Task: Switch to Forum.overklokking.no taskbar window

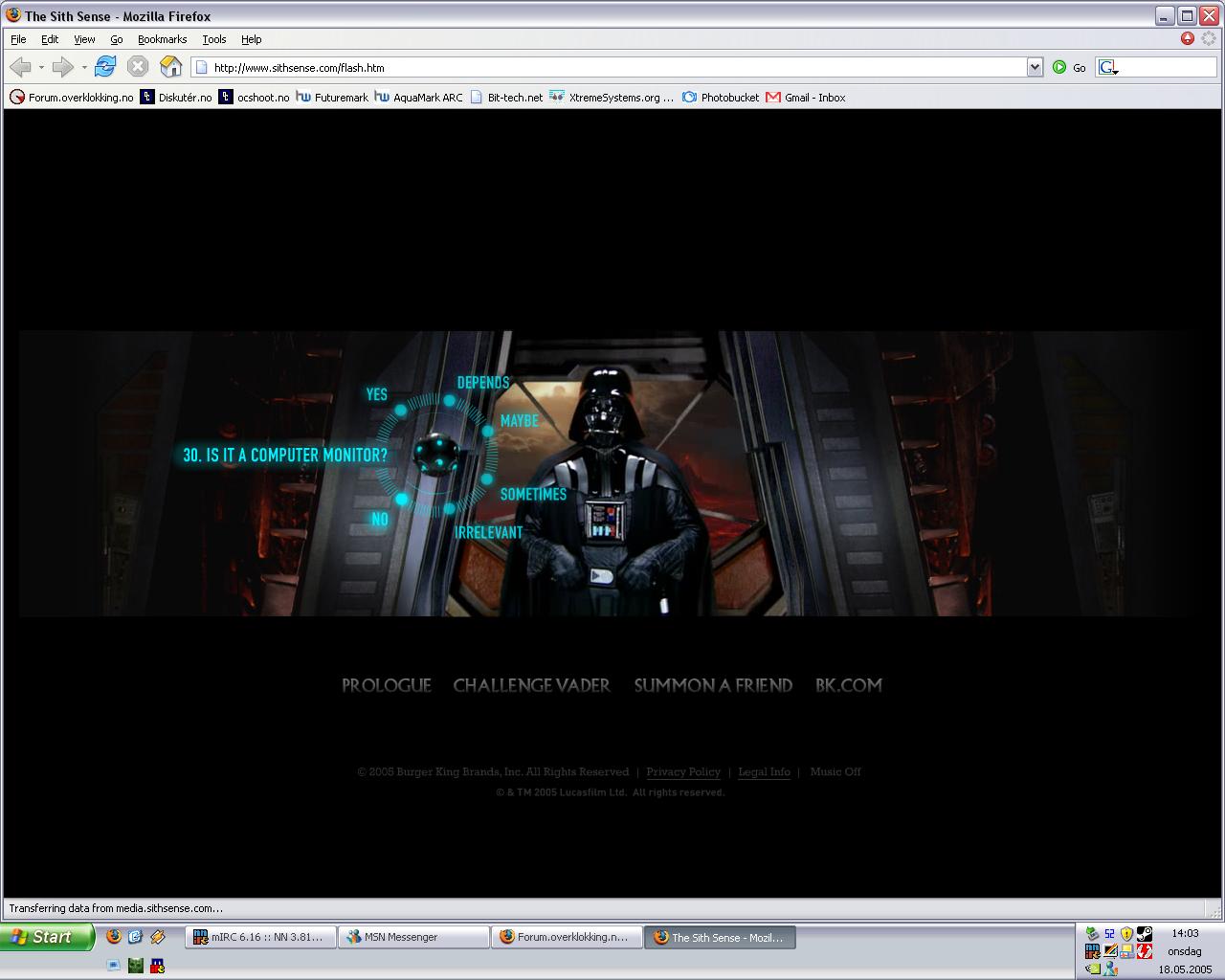Action: point(567,938)
